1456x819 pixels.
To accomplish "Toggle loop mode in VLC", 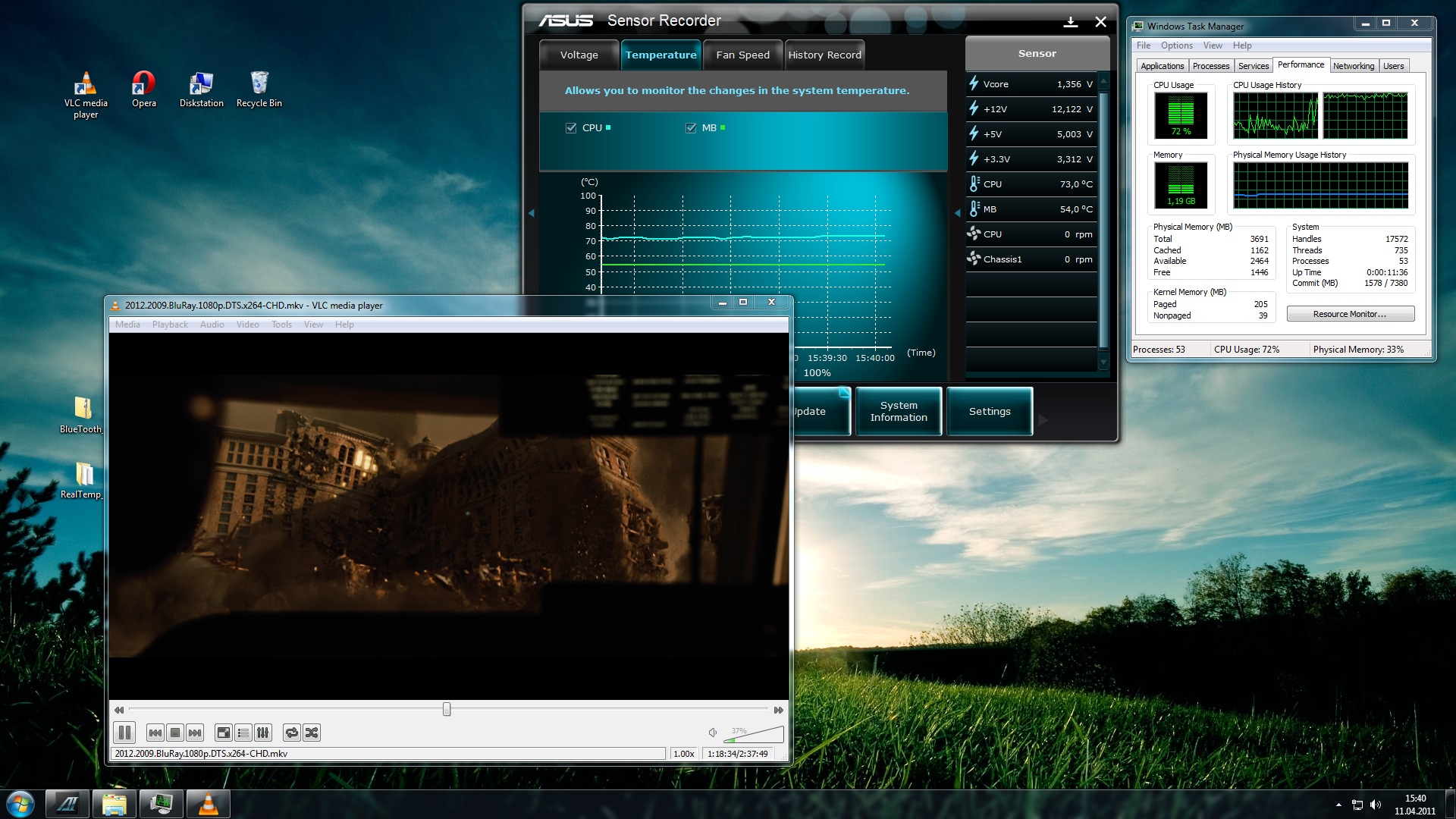I will pyautogui.click(x=292, y=733).
